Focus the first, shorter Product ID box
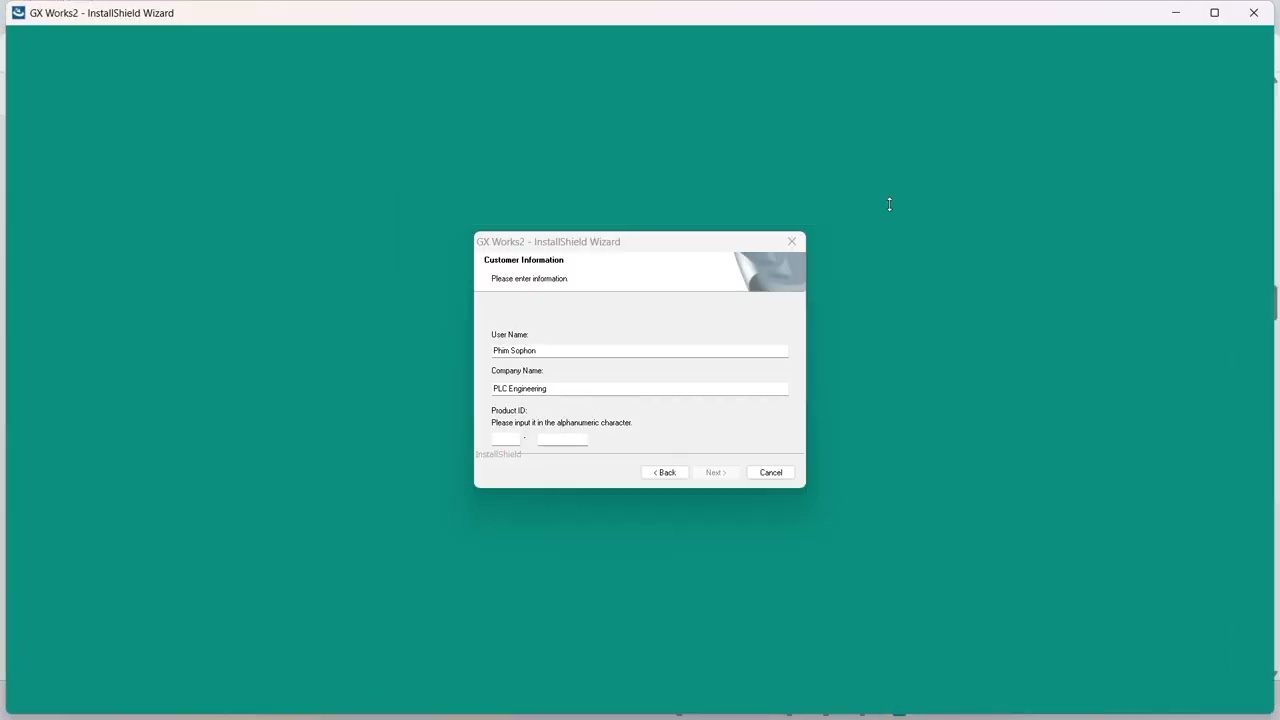Screen dimensions: 1280x720 (x=506, y=438)
